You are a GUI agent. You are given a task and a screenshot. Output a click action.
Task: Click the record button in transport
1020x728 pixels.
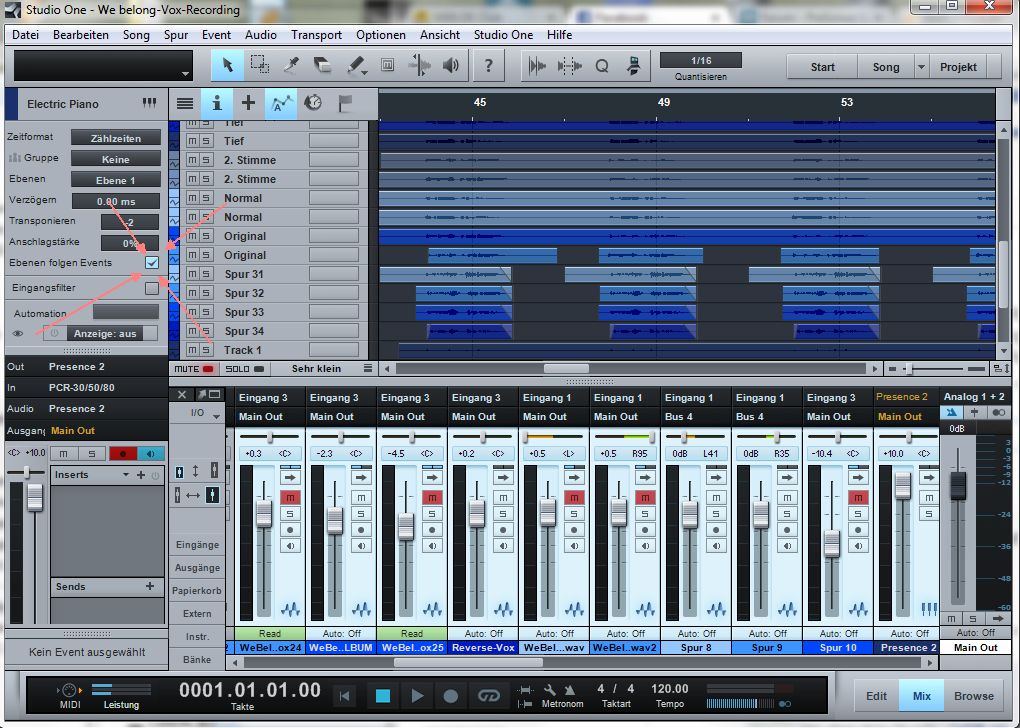[450, 696]
